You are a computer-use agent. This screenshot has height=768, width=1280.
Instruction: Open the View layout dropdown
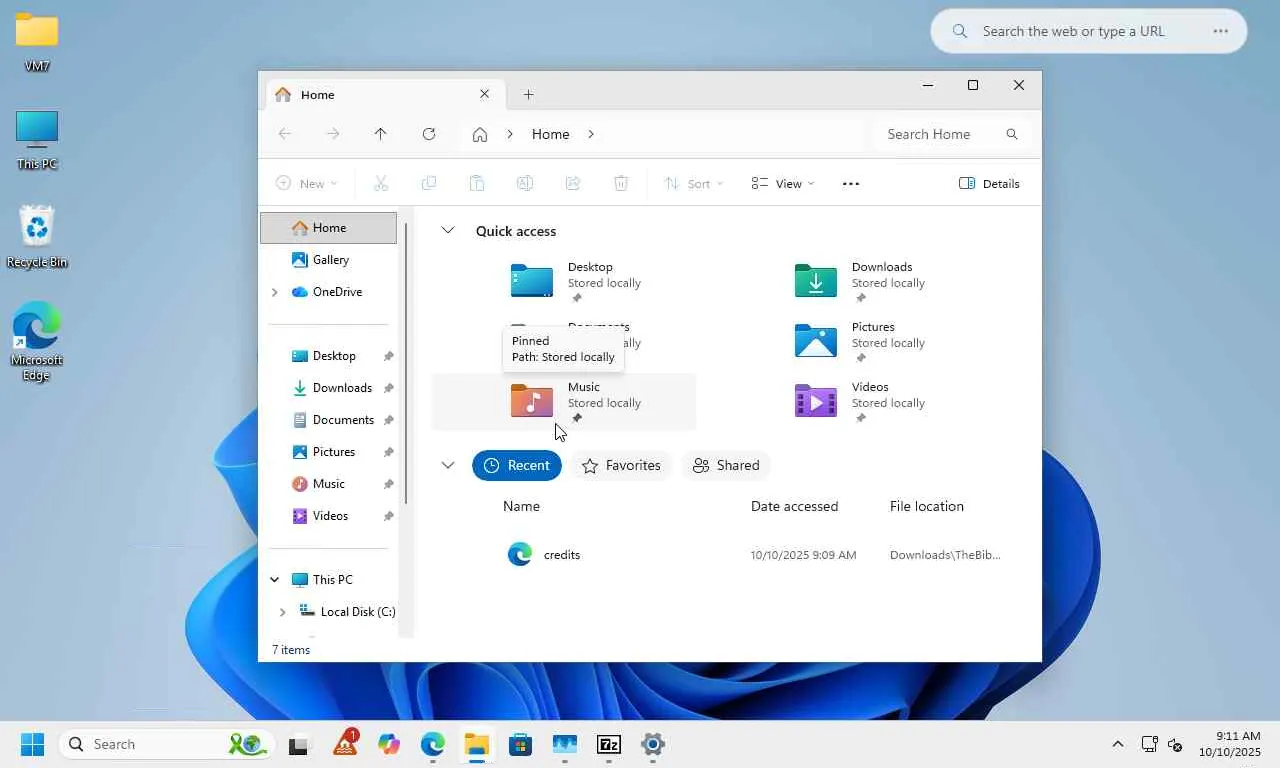tap(783, 183)
